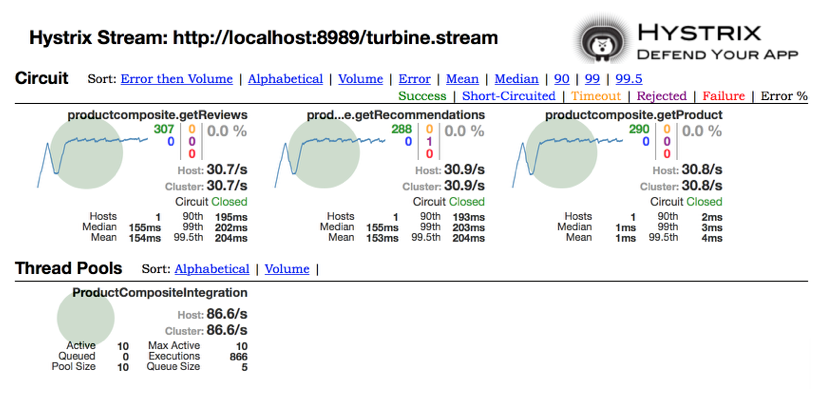This screenshot has height=407, width=825.
Task: Click the getReviews traffic circle chart
Action: pos(87,151)
